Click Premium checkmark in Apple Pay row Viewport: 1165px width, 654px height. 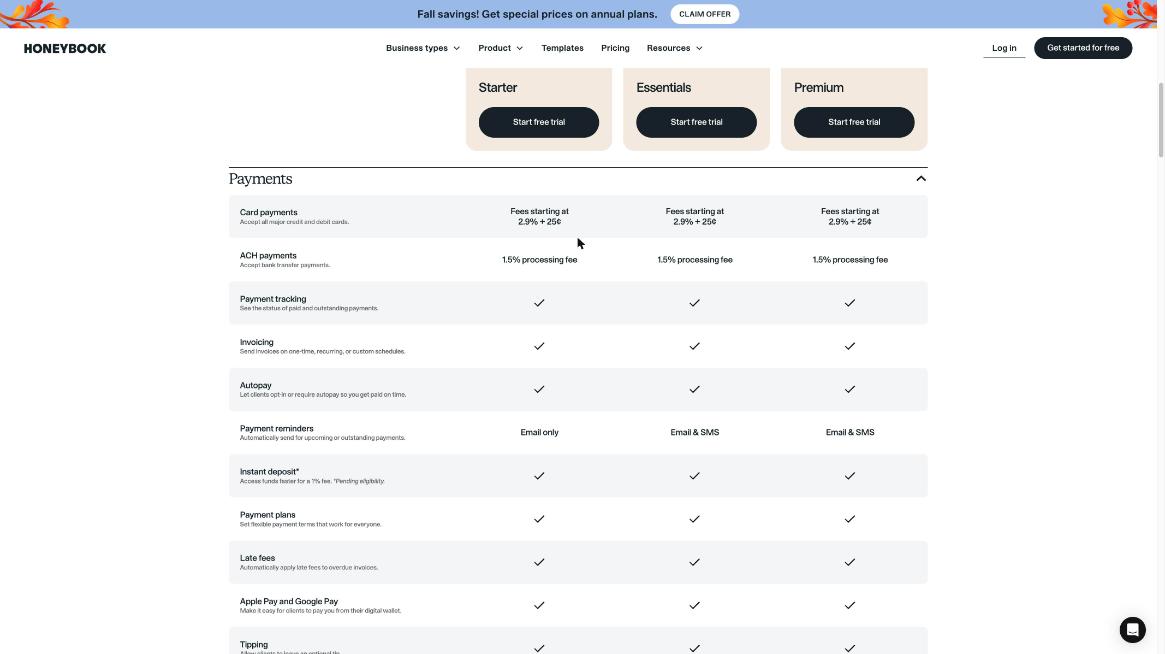(850, 605)
